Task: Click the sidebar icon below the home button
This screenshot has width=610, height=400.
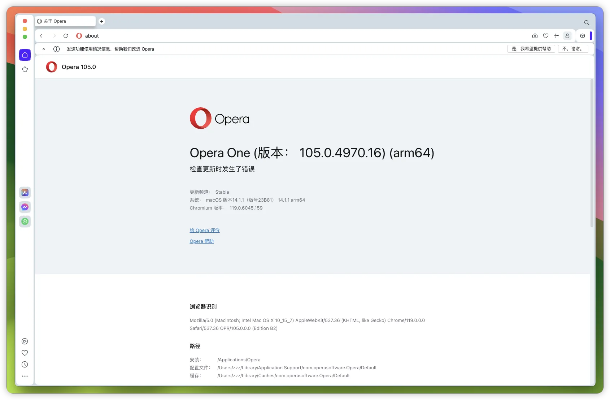Action: click(x=25, y=69)
